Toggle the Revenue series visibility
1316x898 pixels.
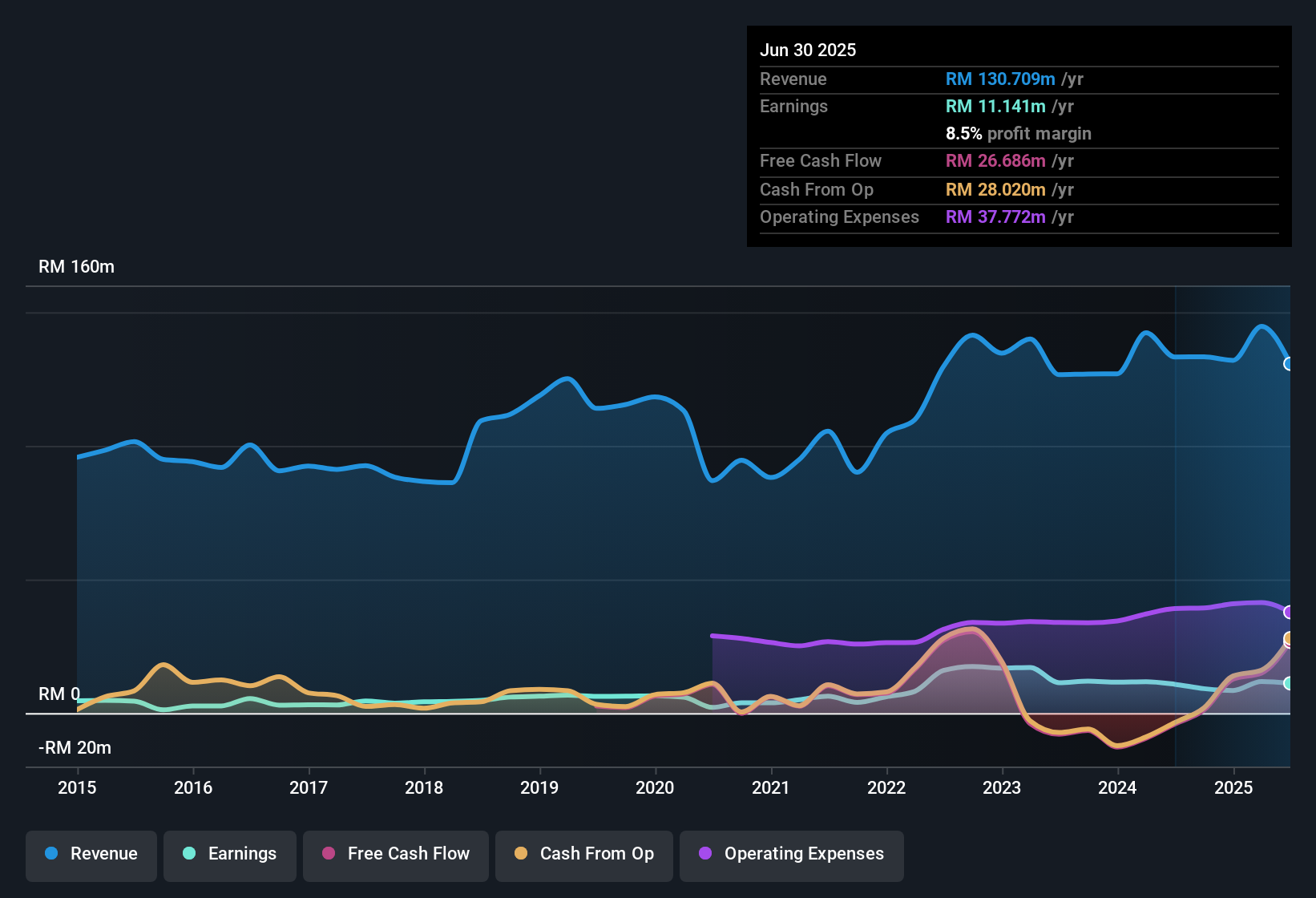pyautogui.click(x=91, y=854)
